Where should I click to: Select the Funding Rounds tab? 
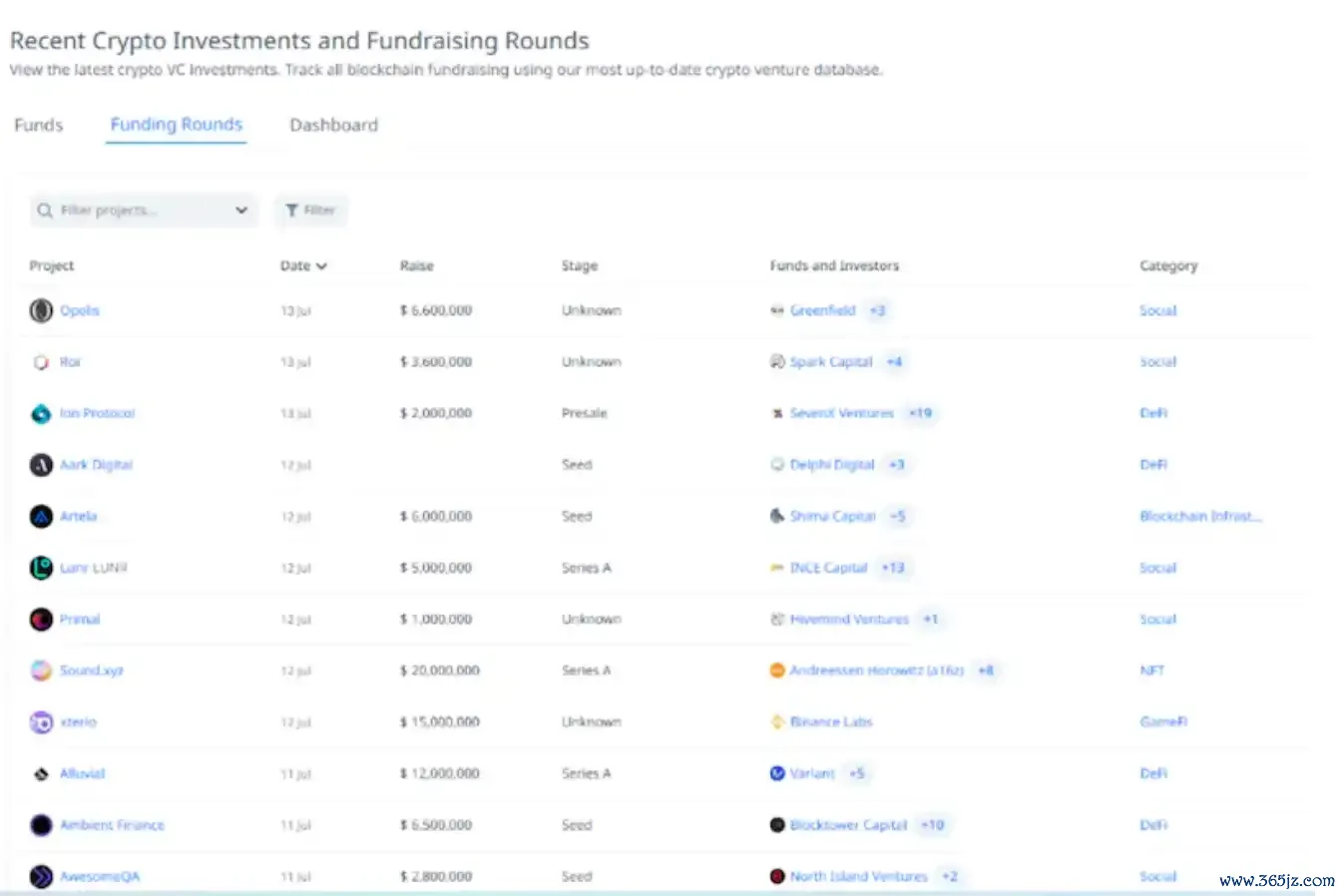[x=177, y=125]
